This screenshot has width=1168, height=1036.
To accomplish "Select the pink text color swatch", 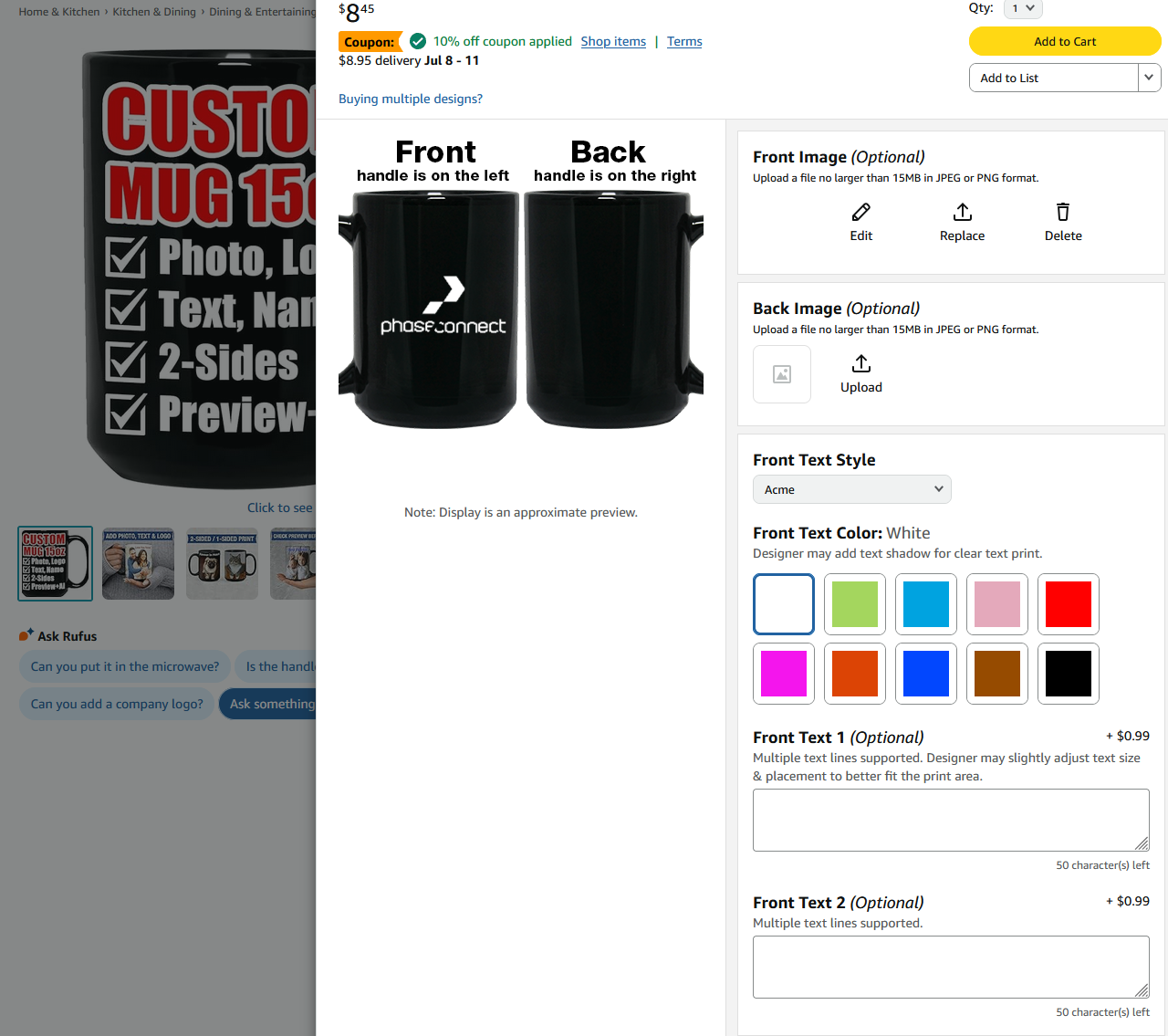I will 997,604.
